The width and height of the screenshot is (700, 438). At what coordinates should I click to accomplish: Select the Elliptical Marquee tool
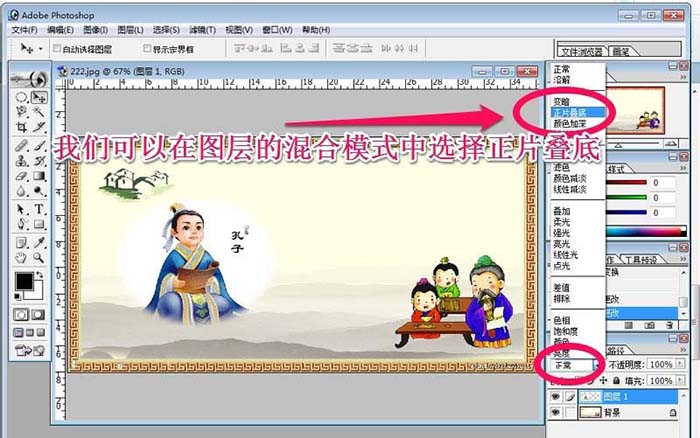(x=21, y=97)
